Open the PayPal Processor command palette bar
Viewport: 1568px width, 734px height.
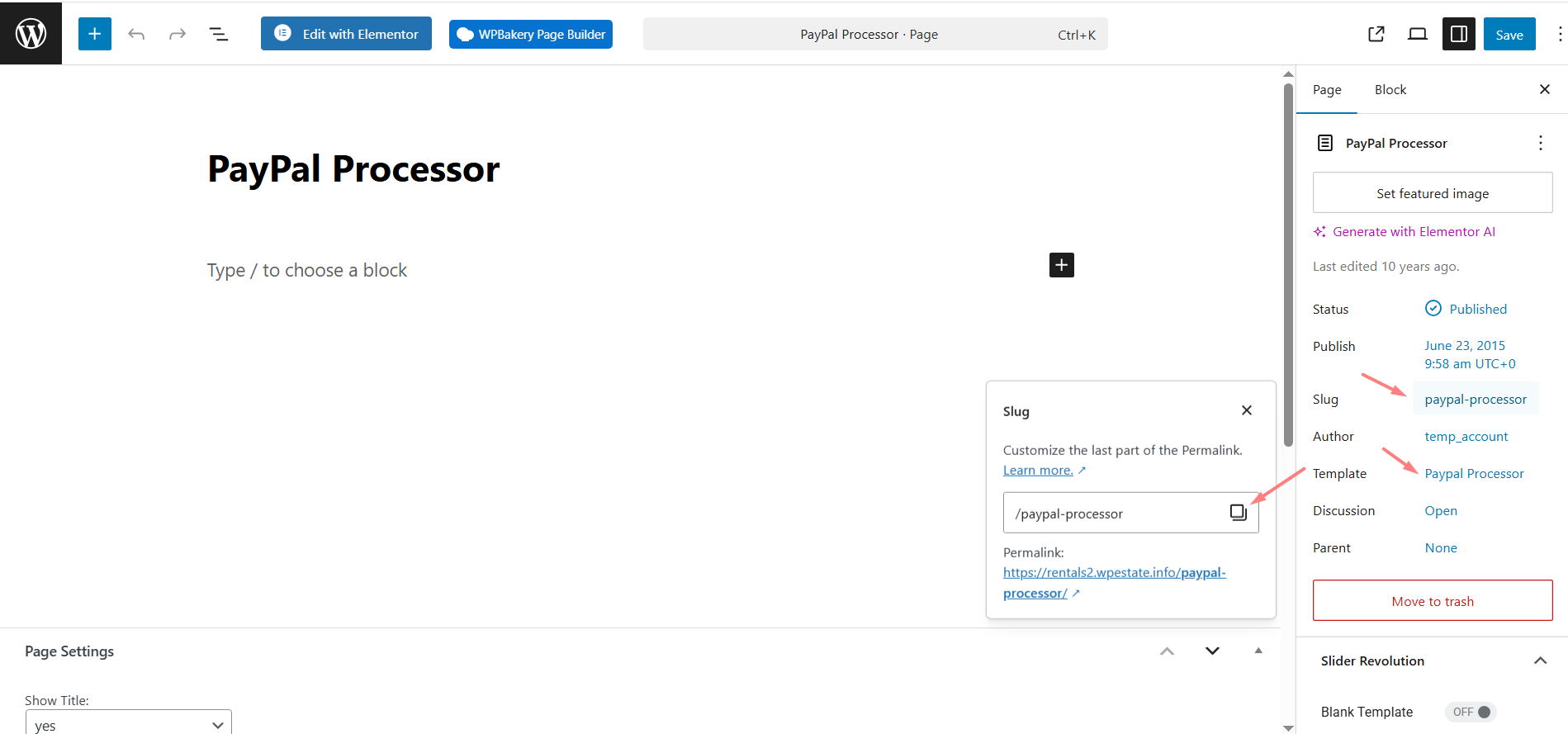875,35
